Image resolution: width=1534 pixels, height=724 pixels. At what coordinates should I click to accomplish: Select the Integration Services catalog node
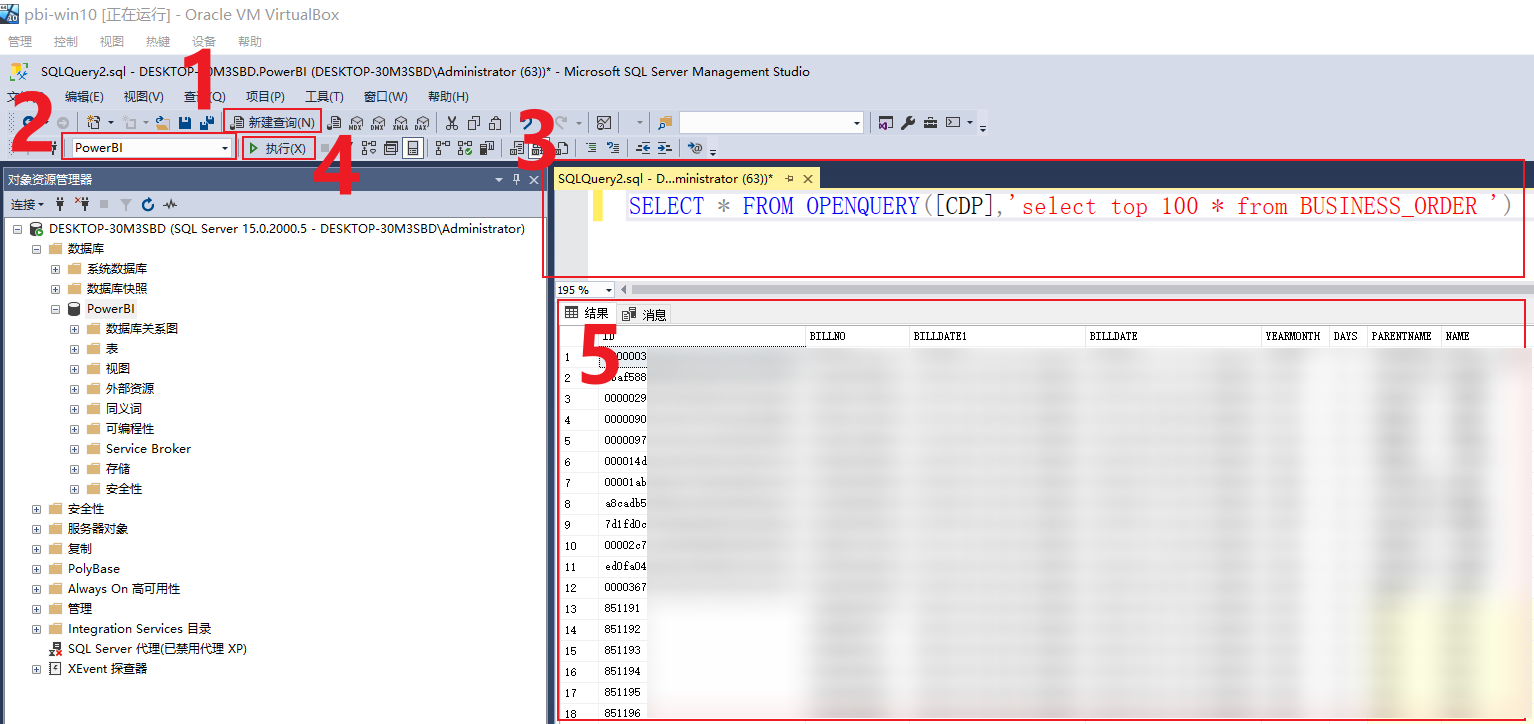click(139, 629)
